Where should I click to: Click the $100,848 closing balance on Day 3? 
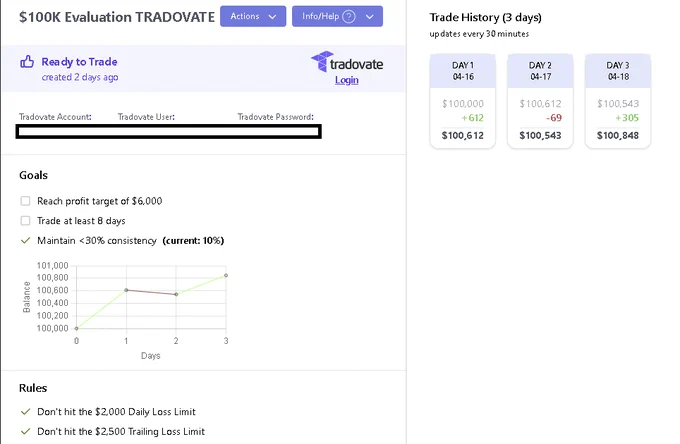(618, 136)
